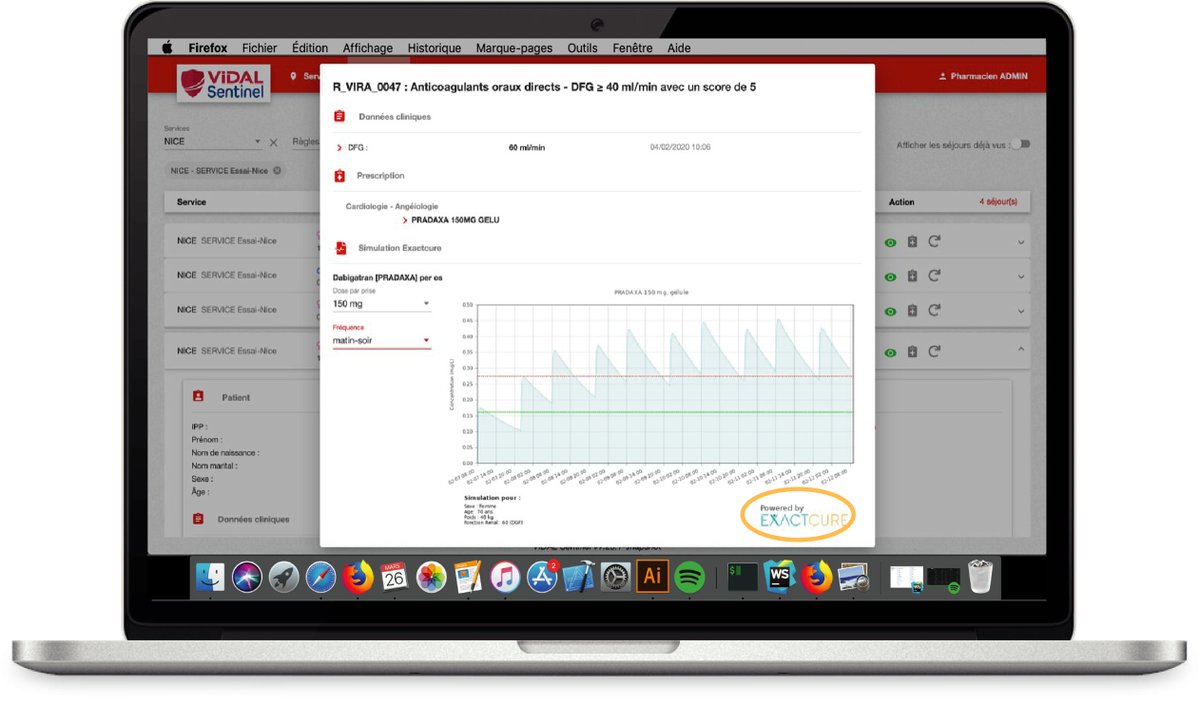Image resolution: width=1200 pixels, height=723 pixels.
Task: Click the medical clipboard icon in third stay row
Action: pos(912,310)
